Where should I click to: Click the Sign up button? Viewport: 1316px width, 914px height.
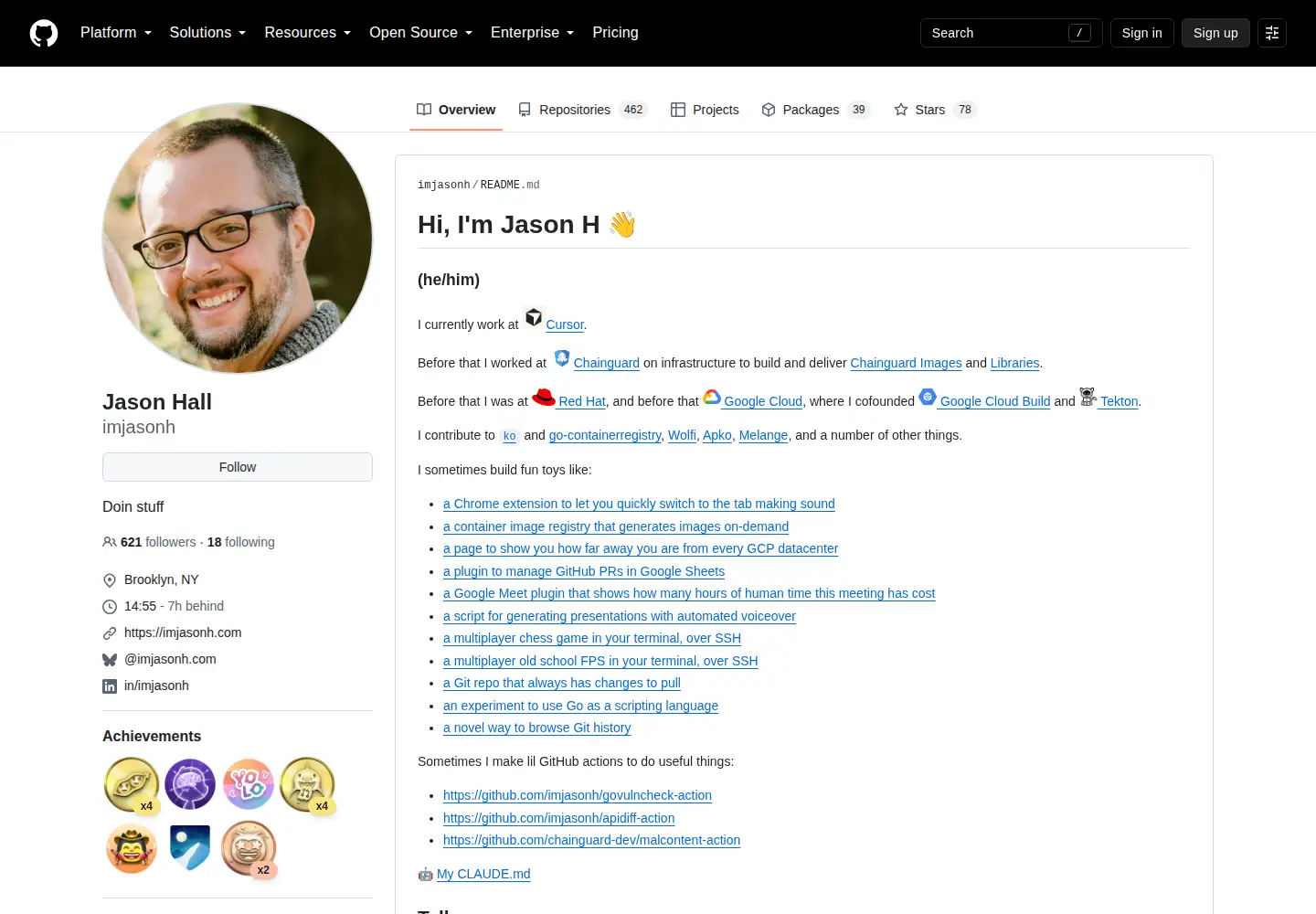coord(1215,33)
